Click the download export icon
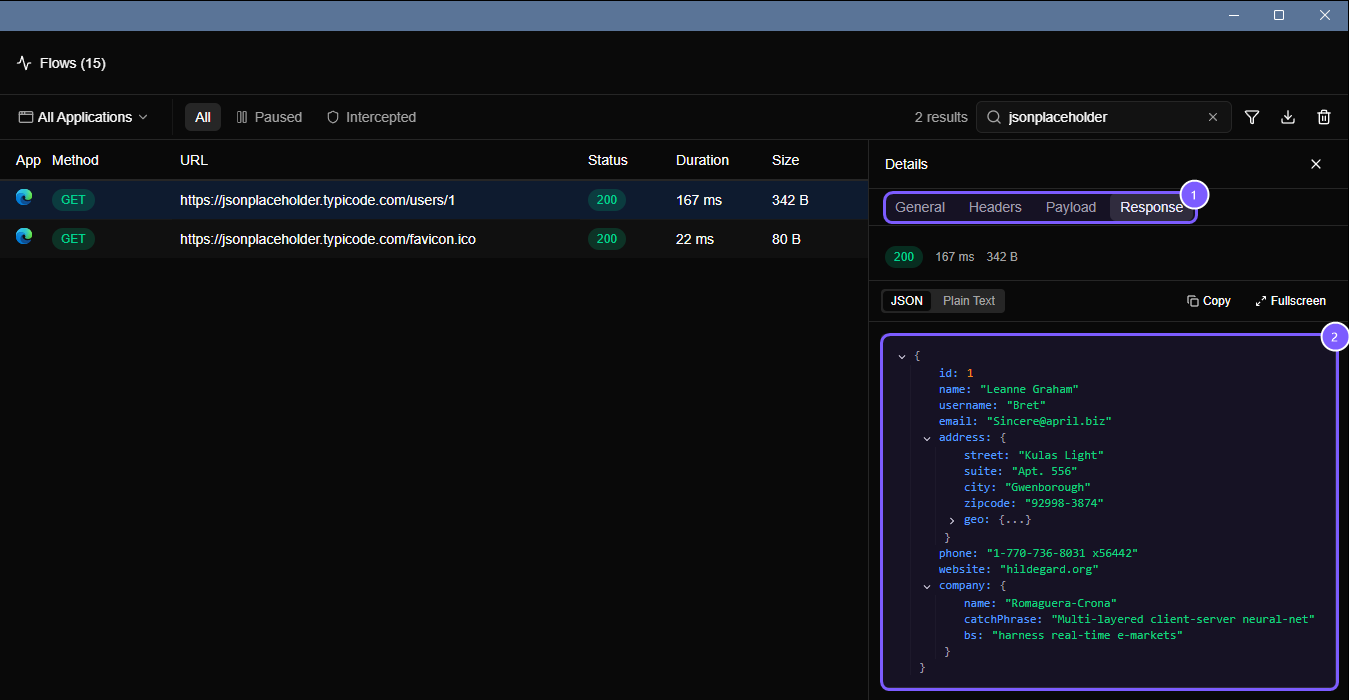Screen dimensions: 1349x700 [1288, 117]
